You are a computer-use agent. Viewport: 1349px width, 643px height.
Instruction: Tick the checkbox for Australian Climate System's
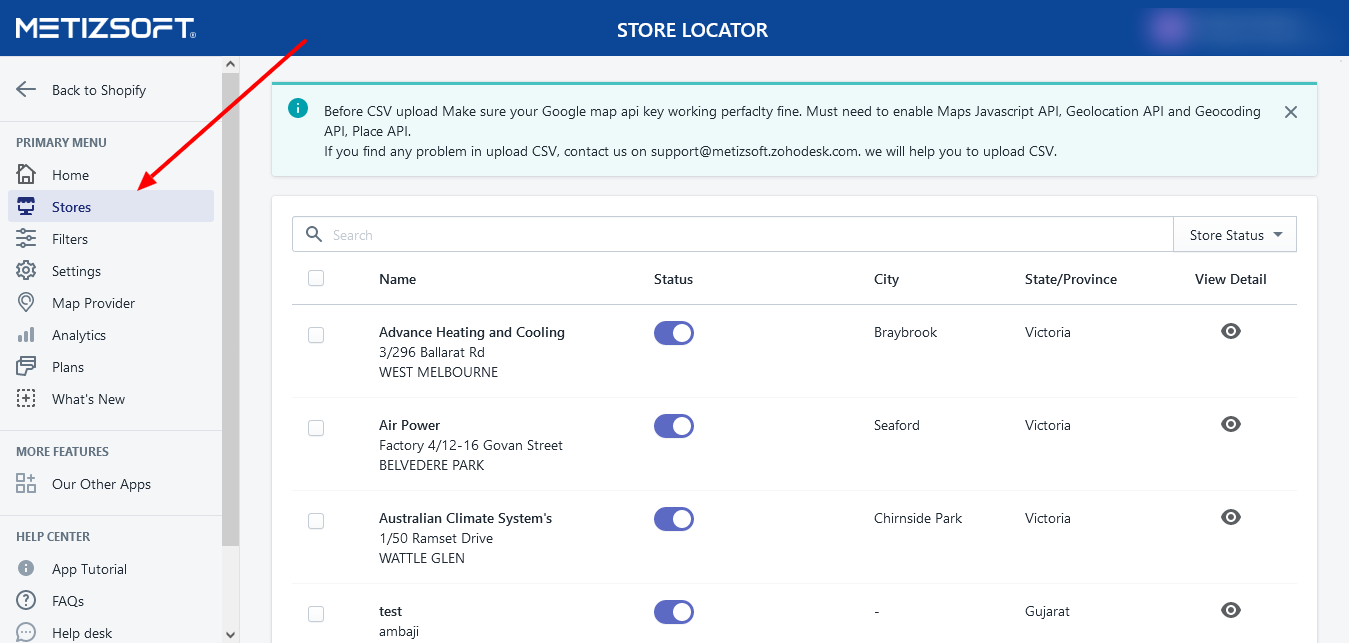pos(316,520)
